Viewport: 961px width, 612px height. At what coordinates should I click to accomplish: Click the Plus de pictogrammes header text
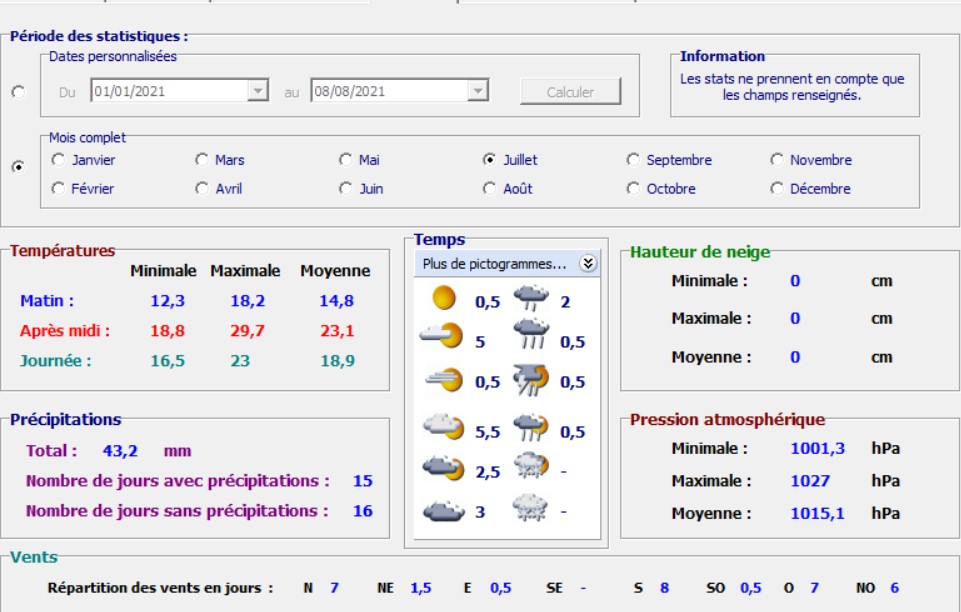tap(494, 264)
